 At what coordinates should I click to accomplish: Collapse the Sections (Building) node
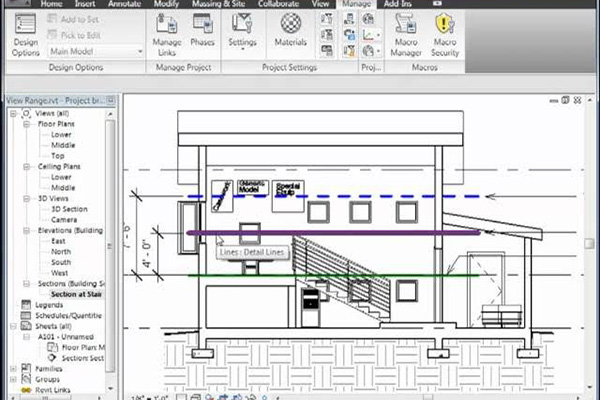click(x=26, y=284)
